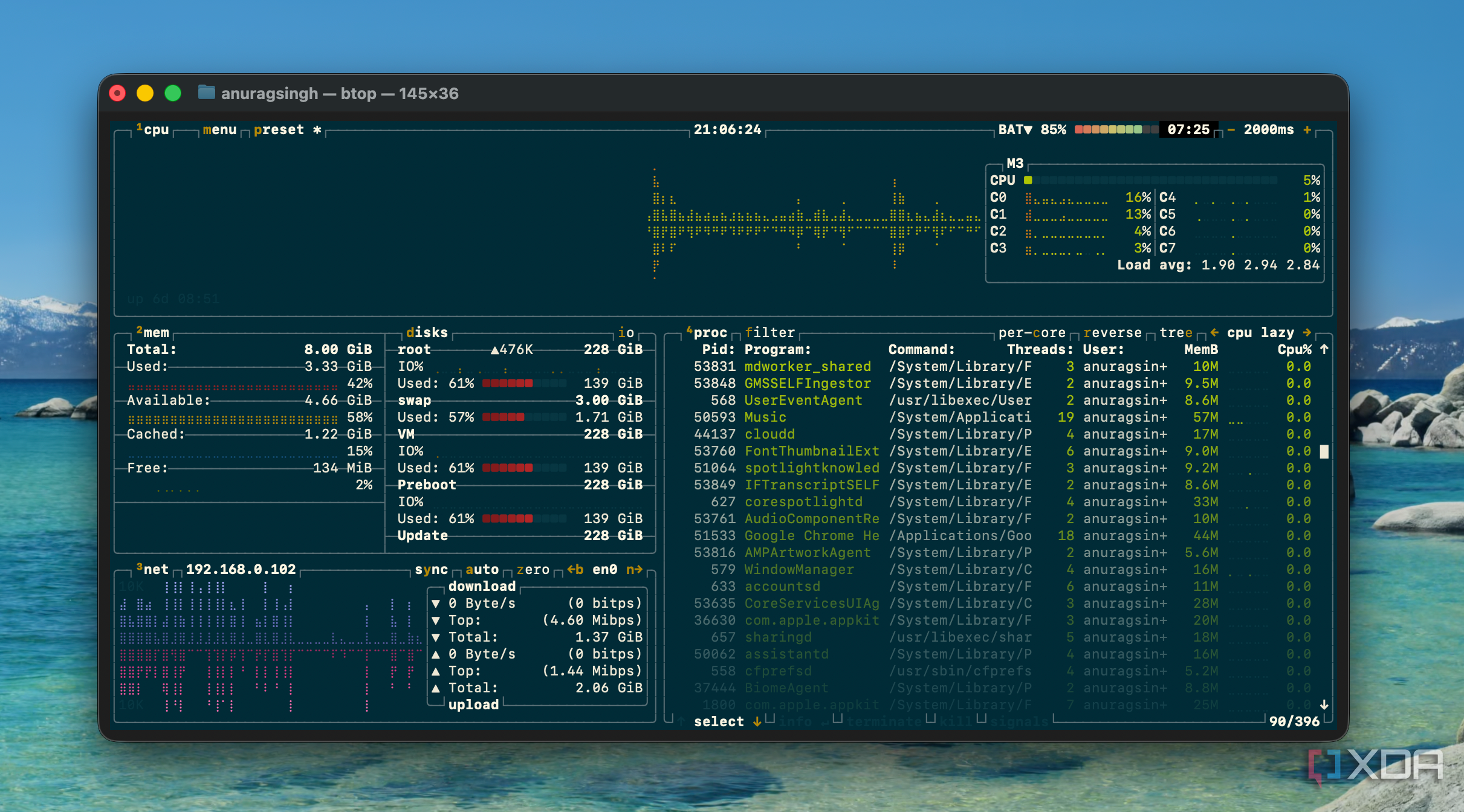Viewport: 1464px width, 812px height.
Task: Open the btop menu option
Action: 219,130
